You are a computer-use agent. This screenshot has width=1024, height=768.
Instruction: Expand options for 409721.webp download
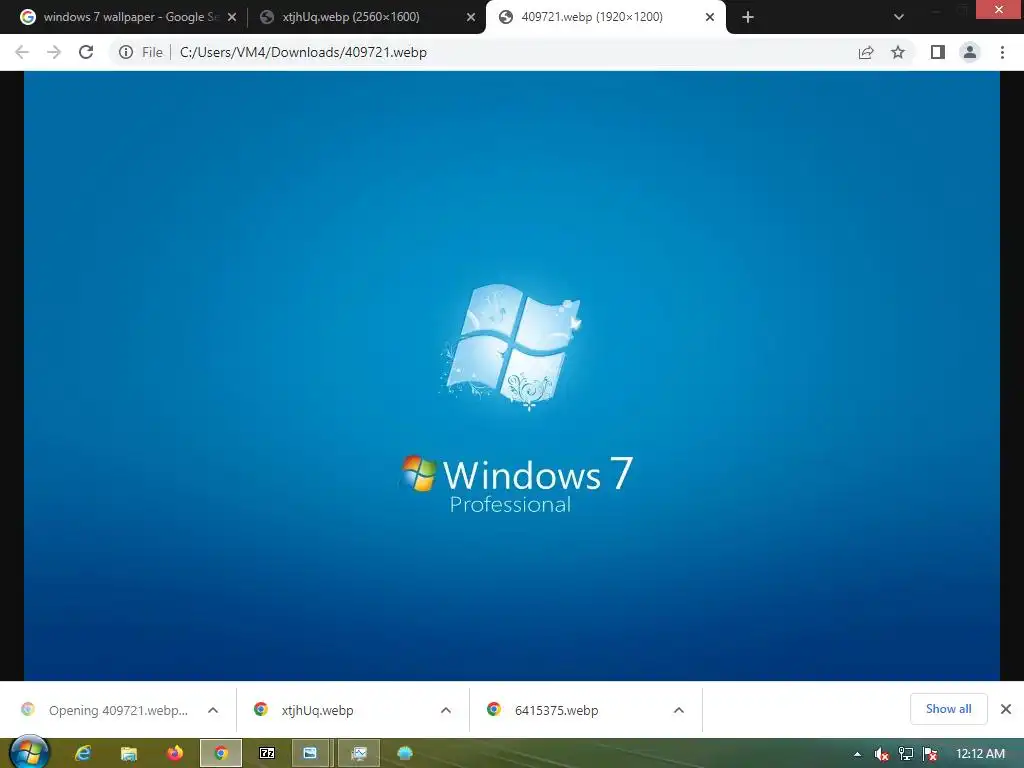[213, 710]
